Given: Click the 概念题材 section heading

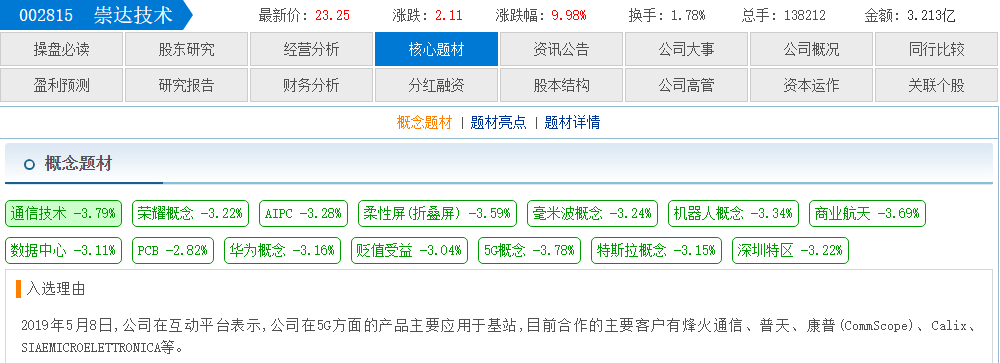Looking at the screenshot, I should (78, 165).
